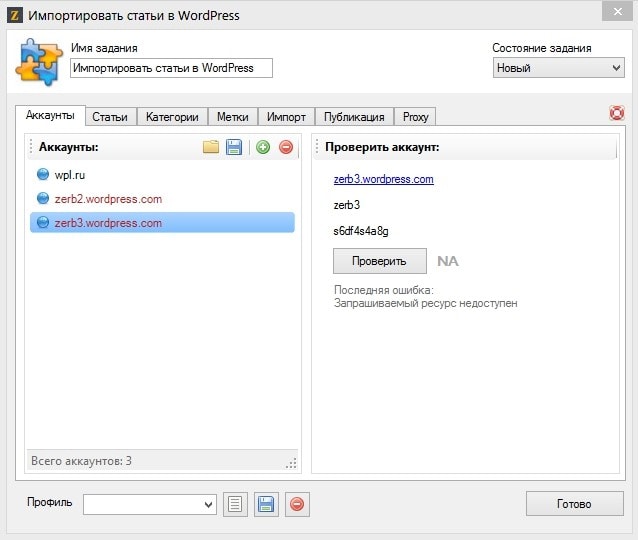Click the NA status label
This screenshot has height=540, width=638.
pos(448,261)
